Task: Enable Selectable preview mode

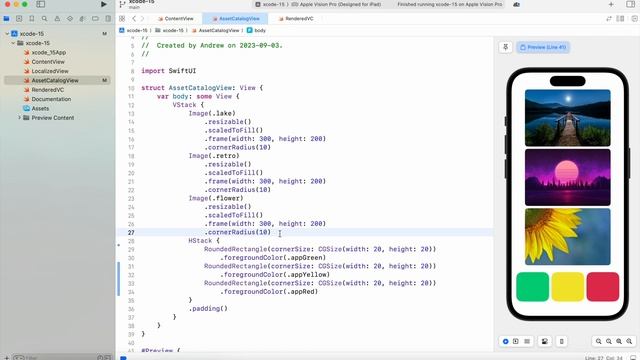Action: tap(516, 342)
